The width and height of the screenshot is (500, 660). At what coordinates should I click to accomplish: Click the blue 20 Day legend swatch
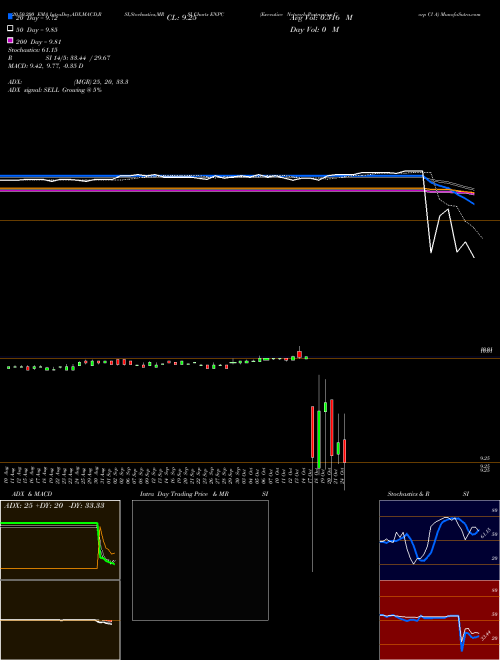pos(10,17)
